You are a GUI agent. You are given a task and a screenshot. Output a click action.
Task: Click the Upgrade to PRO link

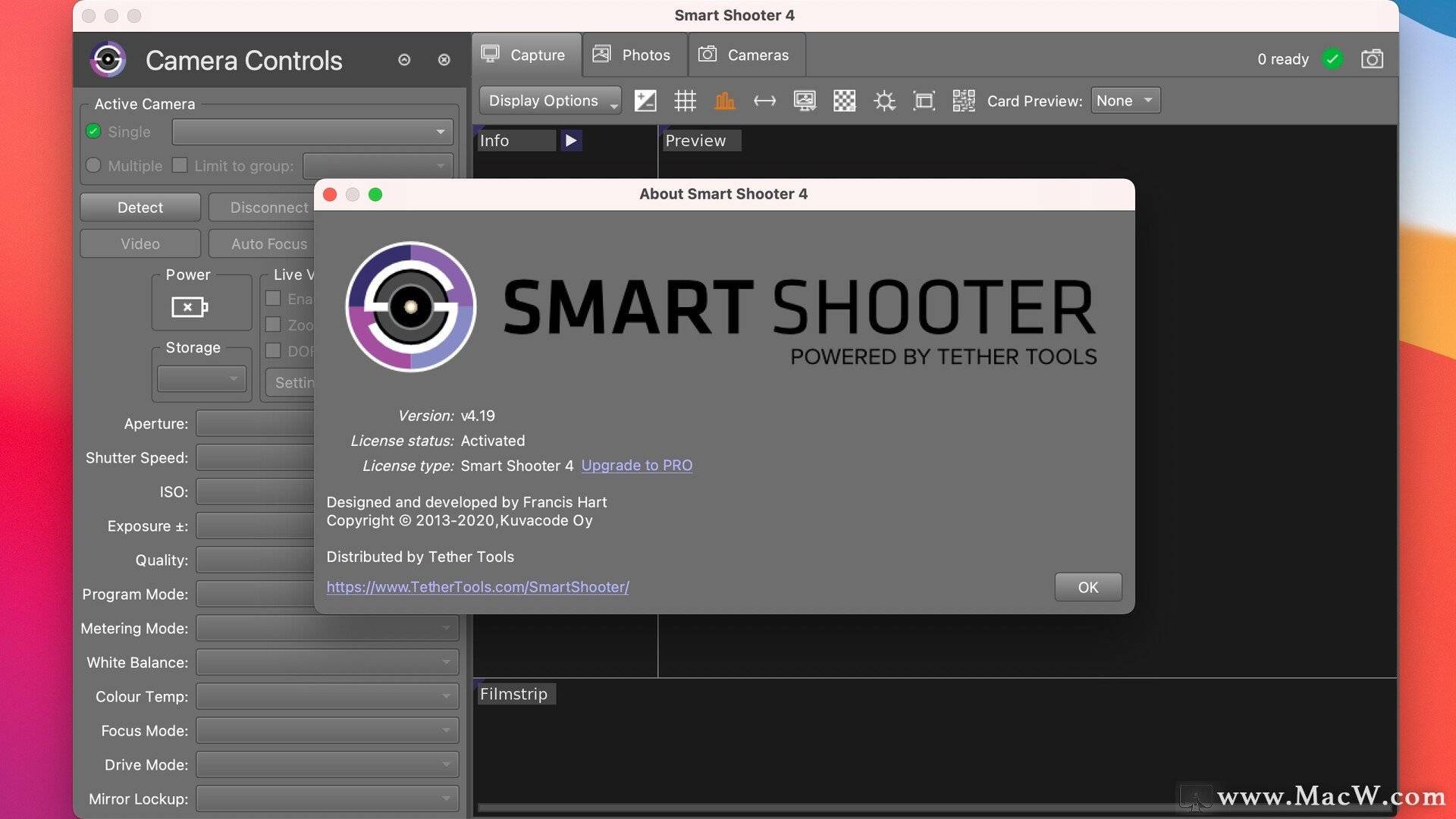pos(637,465)
